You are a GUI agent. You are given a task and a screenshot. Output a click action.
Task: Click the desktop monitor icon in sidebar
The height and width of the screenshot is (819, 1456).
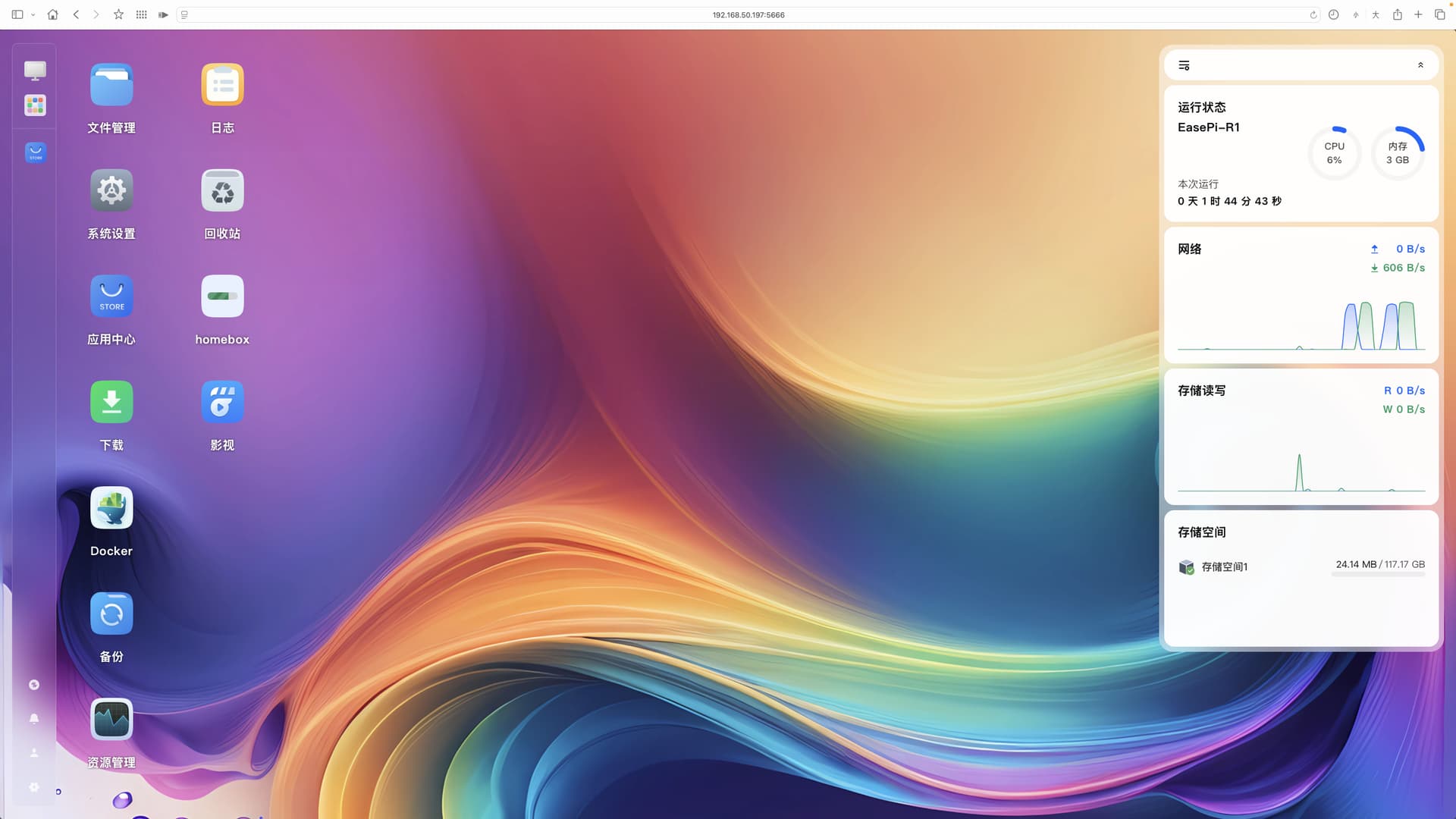pyautogui.click(x=35, y=71)
